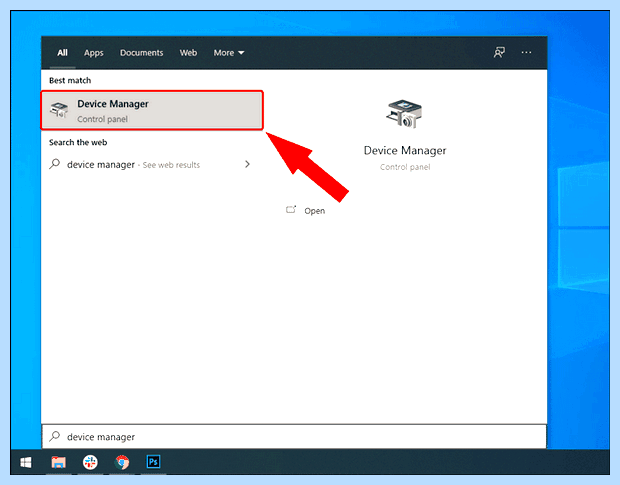620x485 pixels.
Task: Open the Windows Start button
Action: tap(26, 462)
